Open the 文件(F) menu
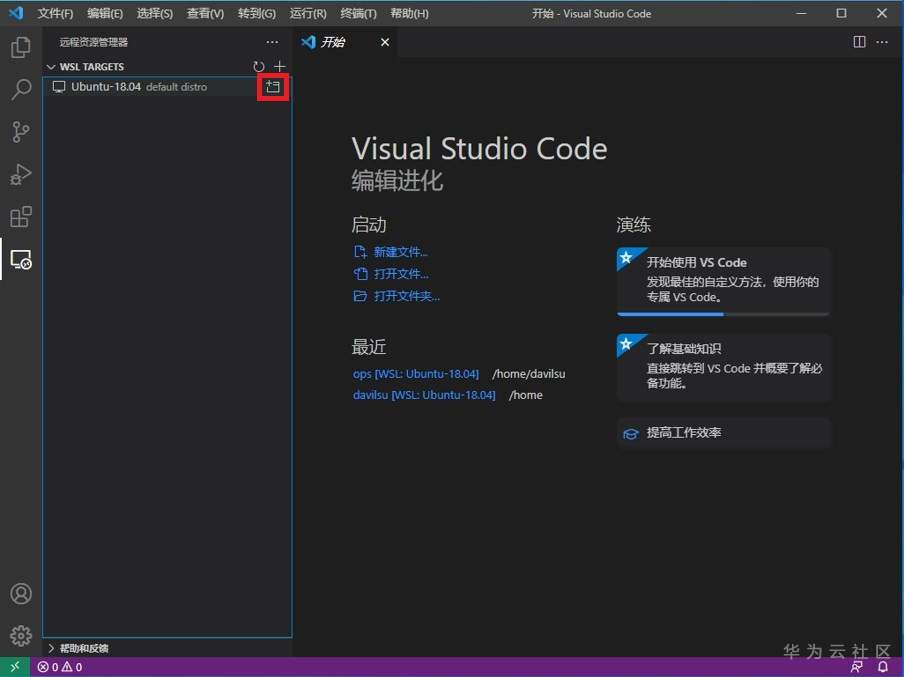The height and width of the screenshot is (677, 904). coord(55,13)
